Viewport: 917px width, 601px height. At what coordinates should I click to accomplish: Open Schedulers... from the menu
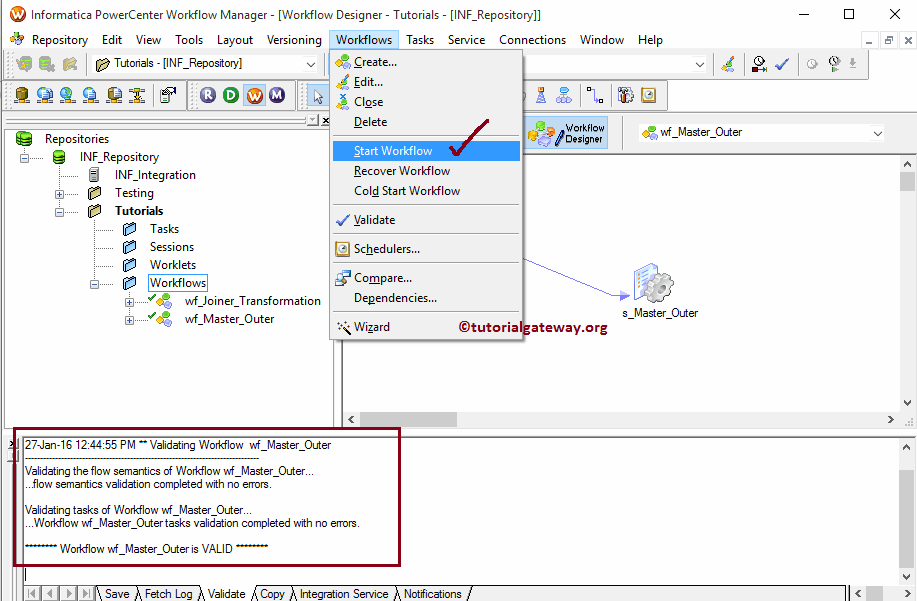point(426,249)
